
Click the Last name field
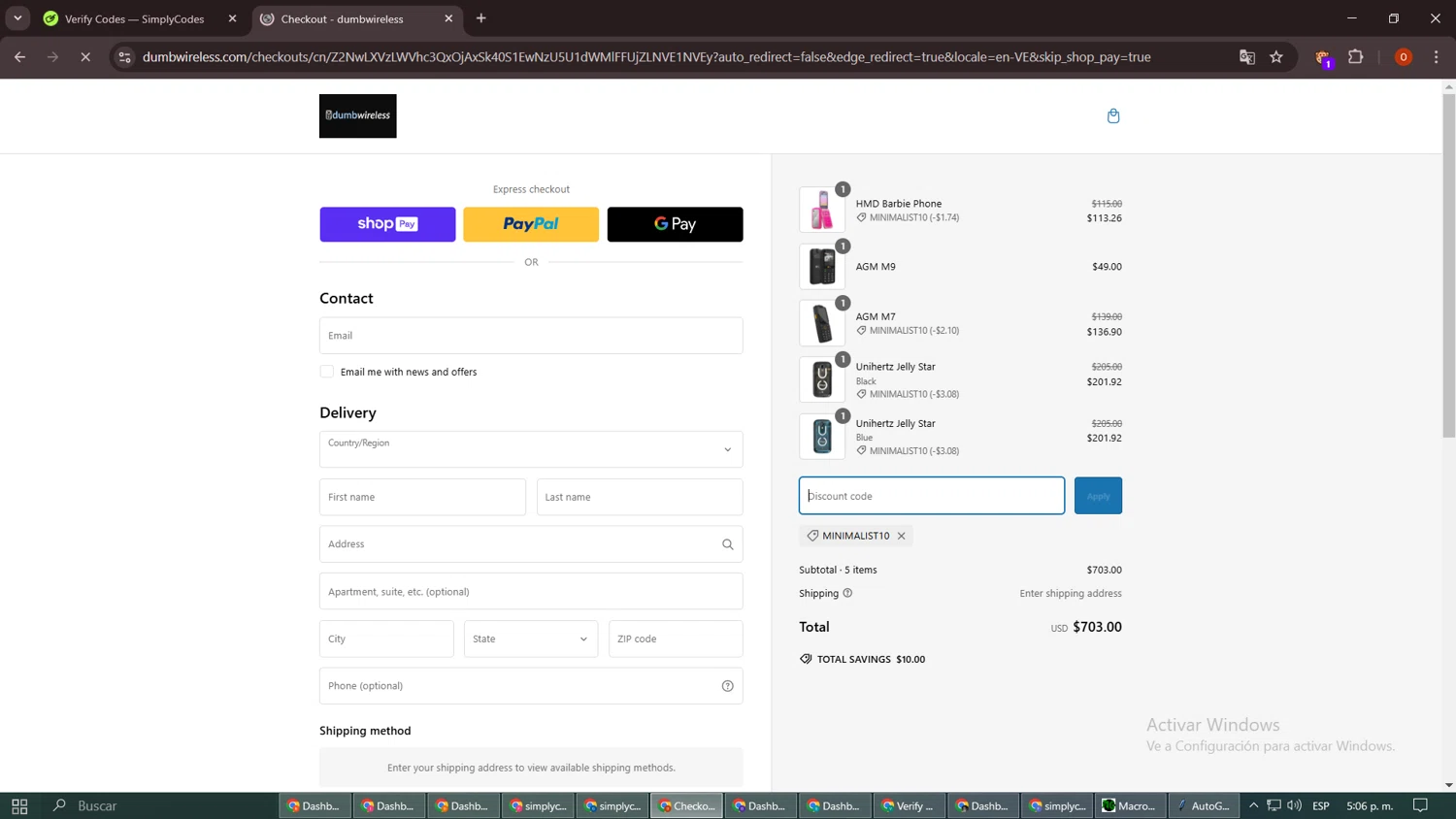coord(640,497)
